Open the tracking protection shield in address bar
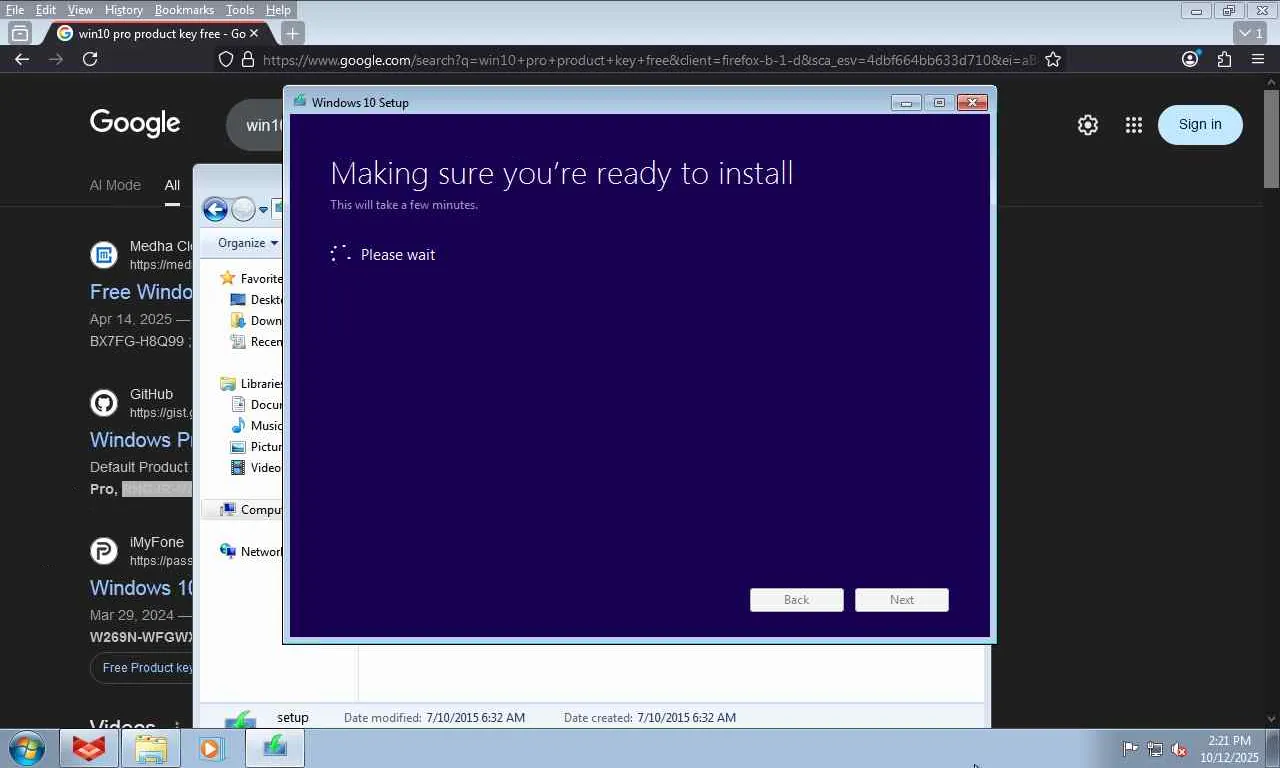 (227, 60)
